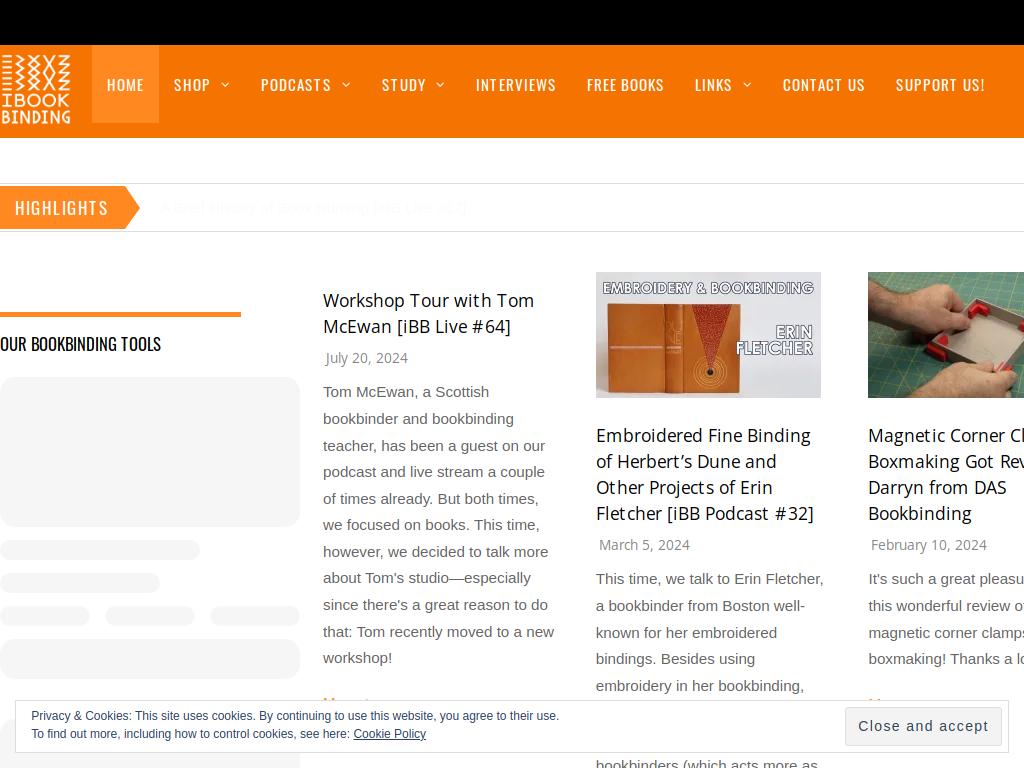The image size is (1024, 768).
Task: Click the iBookBinding logo
Action: 35,89
